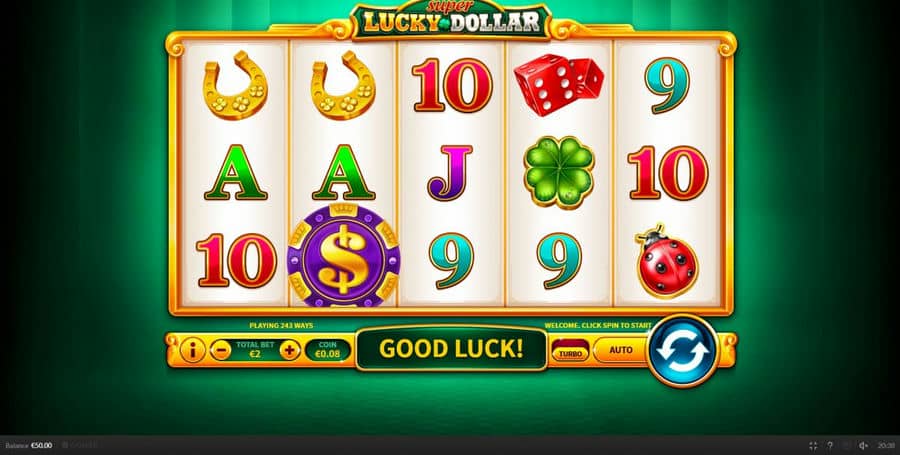Toggle Turbo spin mode
The image size is (900, 455).
[x=570, y=350]
